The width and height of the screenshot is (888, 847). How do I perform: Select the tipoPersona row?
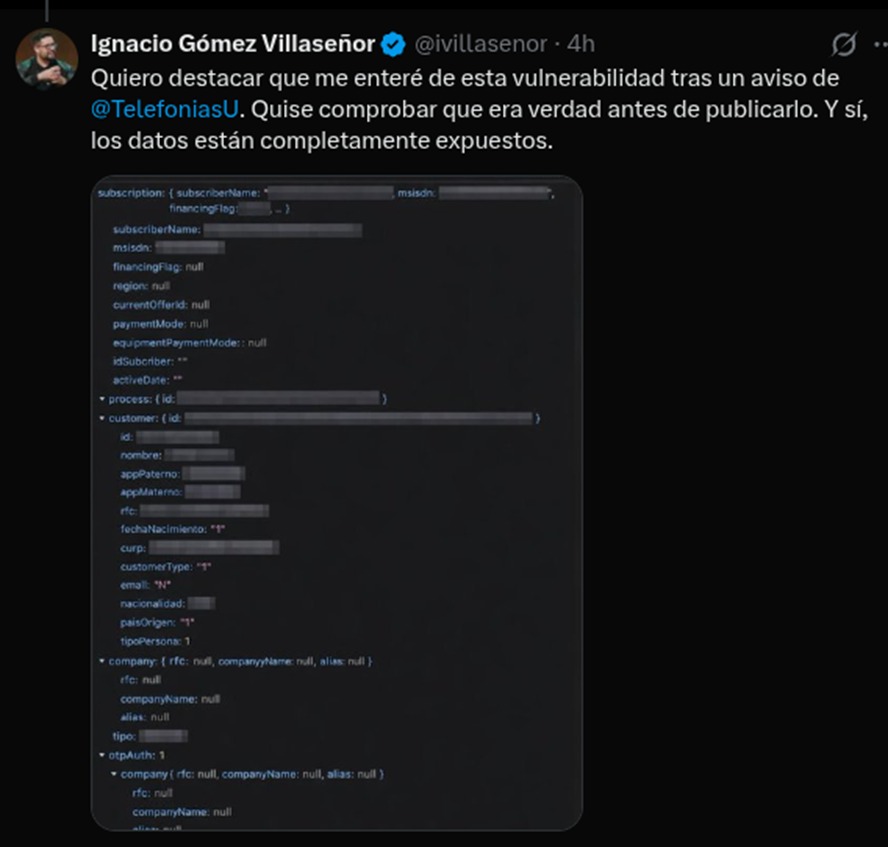coord(155,641)
